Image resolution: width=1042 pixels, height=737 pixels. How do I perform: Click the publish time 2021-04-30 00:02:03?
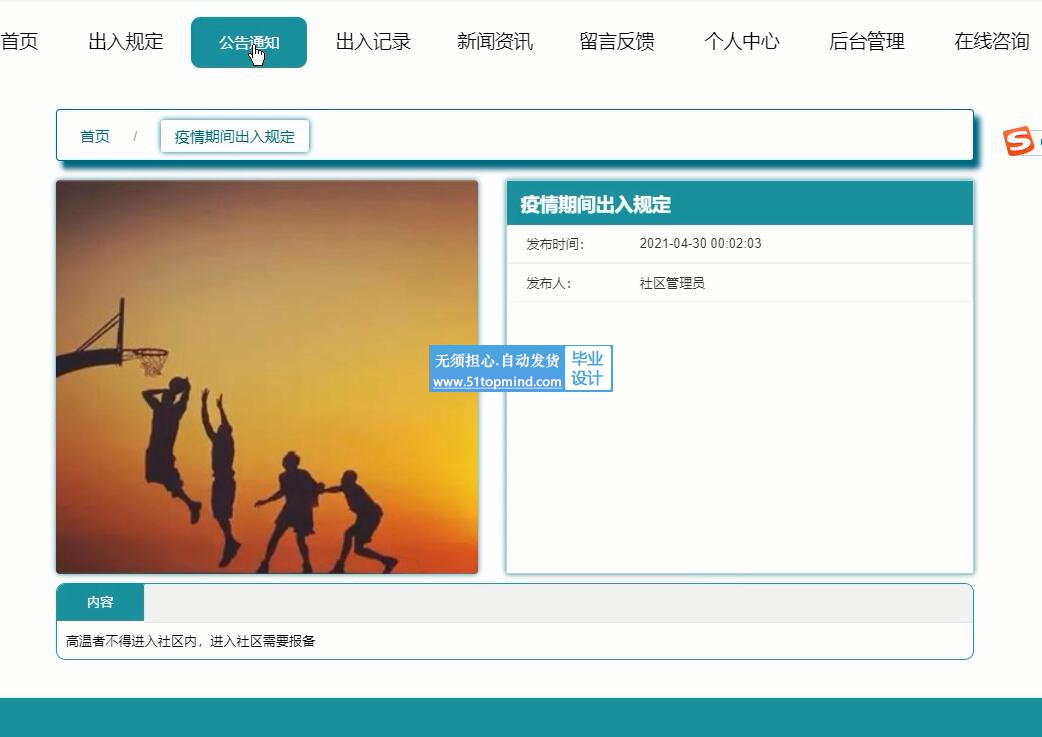(x=700, y=244)
